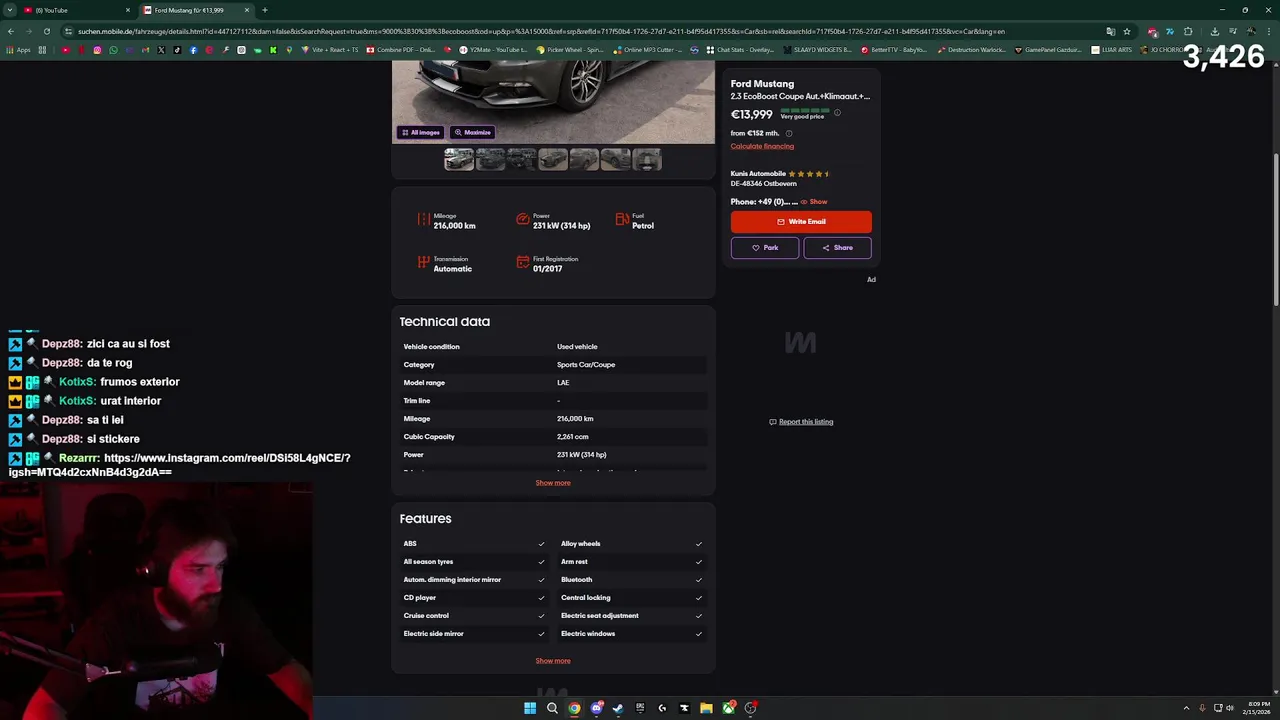Screen dimensions: 1280x720
Task: Open Epic Games launcher from taskbar
Action: coord(640,708)
